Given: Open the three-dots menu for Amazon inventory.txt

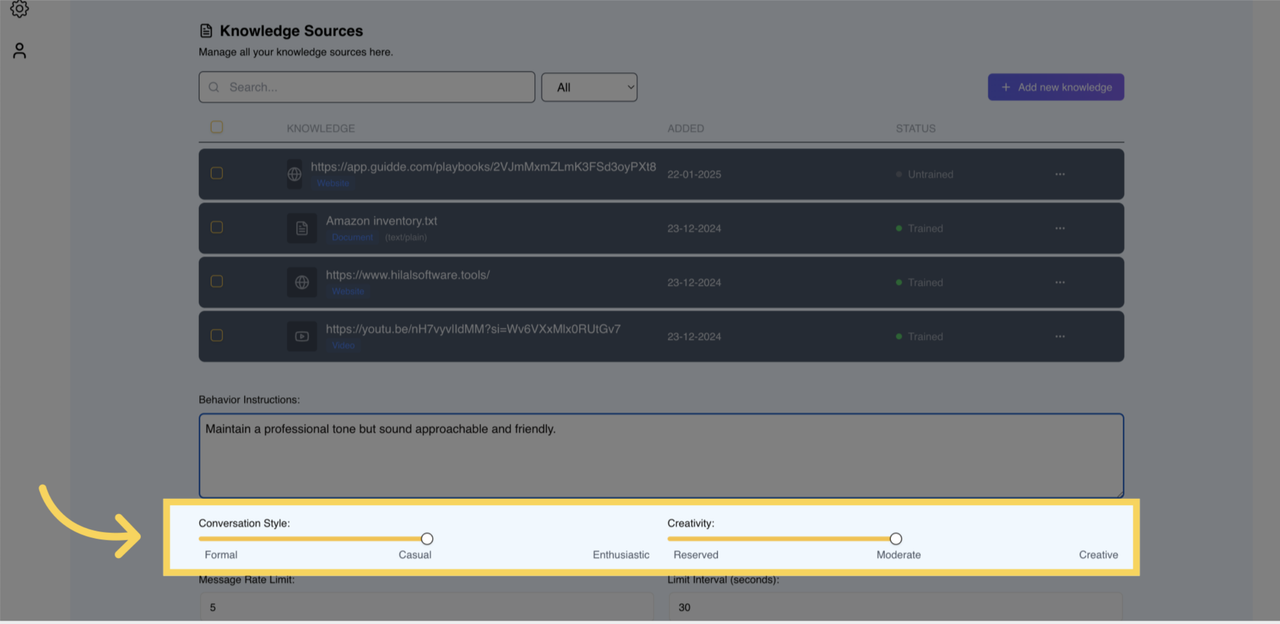Looking at the screenshot, I should click(x=1060, y=228).
